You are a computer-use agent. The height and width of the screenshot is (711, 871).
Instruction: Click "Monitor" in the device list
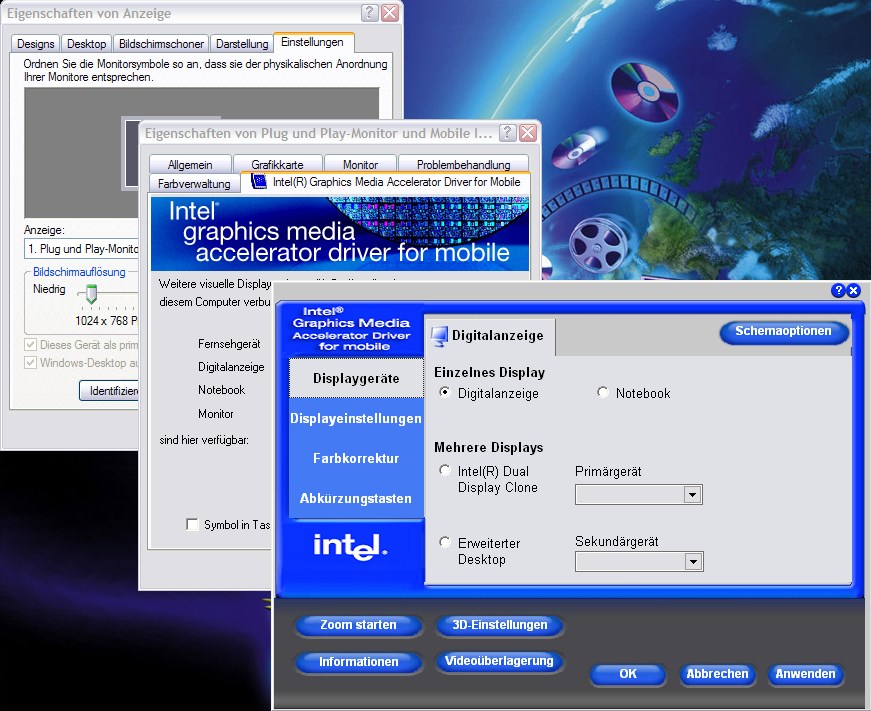click(x=216, y=414)
